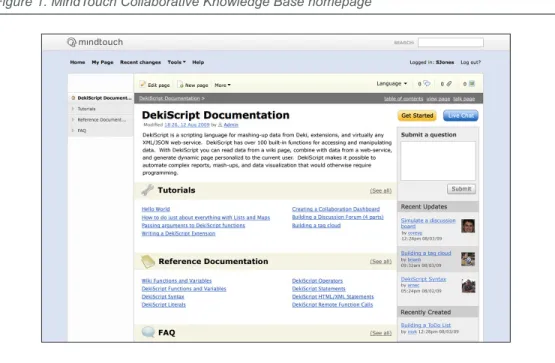Click the SJones username link
Image resolution: width=555 pixels, height=363 pixels.
point(445,62)
